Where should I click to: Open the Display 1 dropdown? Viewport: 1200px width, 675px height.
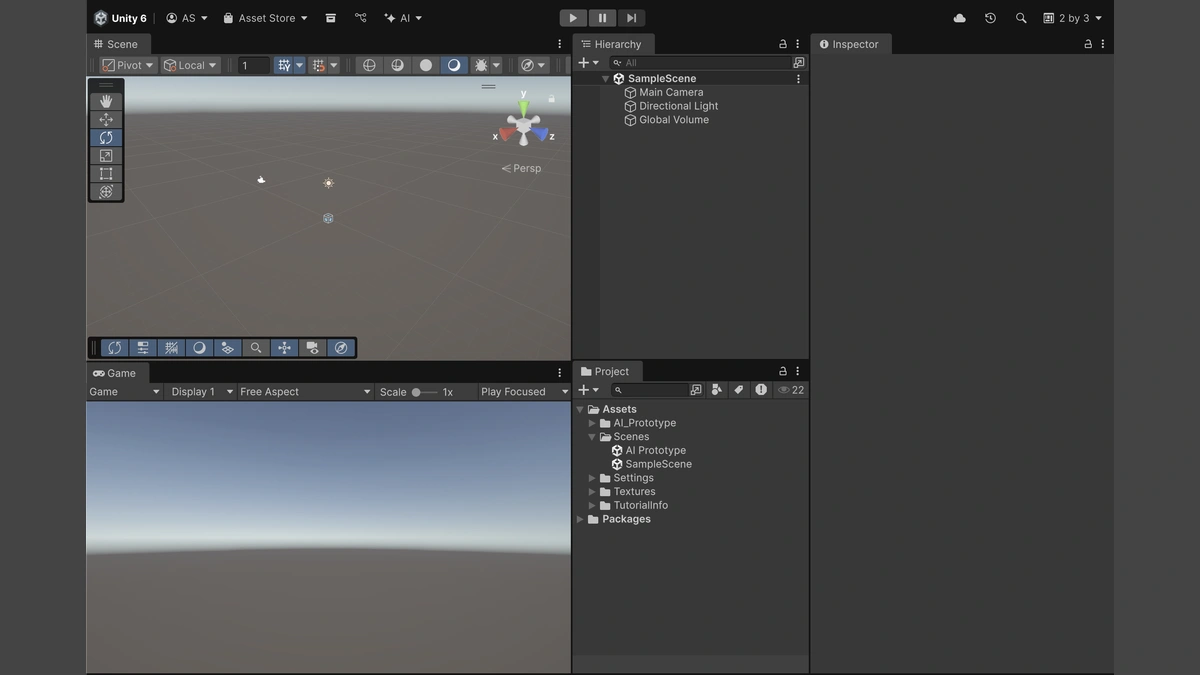[201, 392]
